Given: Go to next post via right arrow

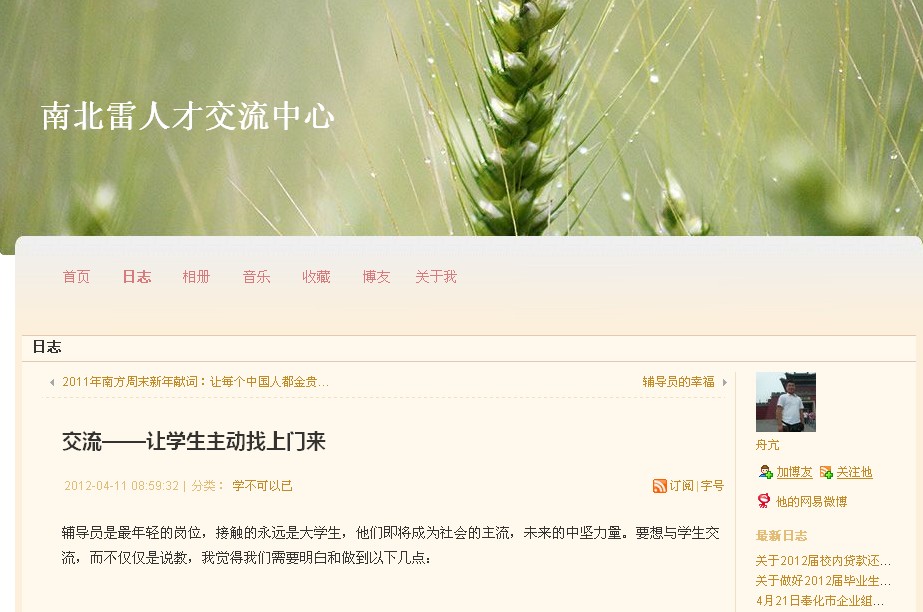Looking at the screenshot, I should click(x=725, y=382).
